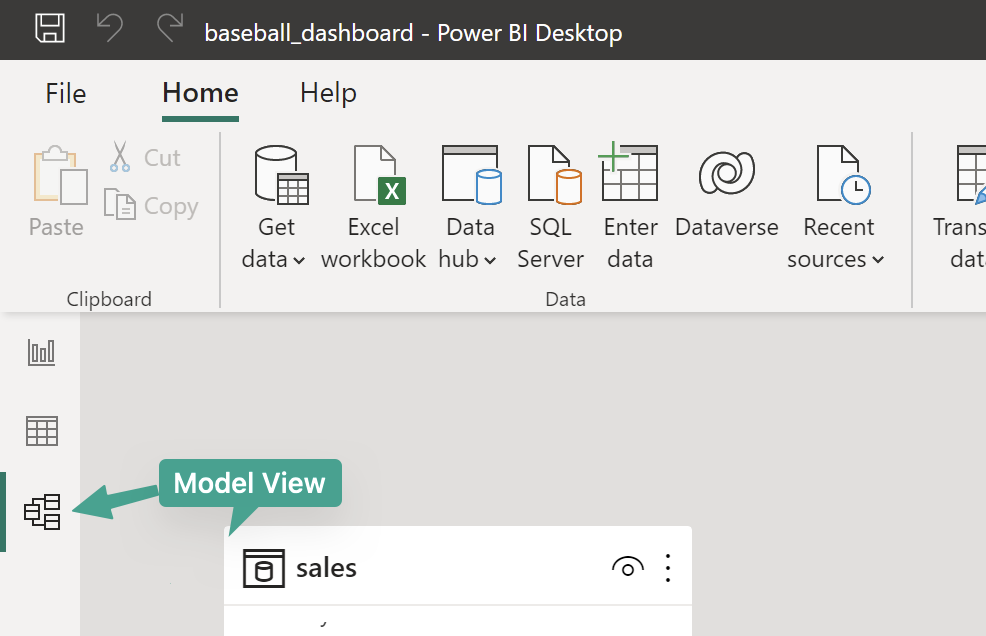Viewport: 986px width, 636px height.
Task: Click the Undo arrow
Action: [x=109, y=29]
